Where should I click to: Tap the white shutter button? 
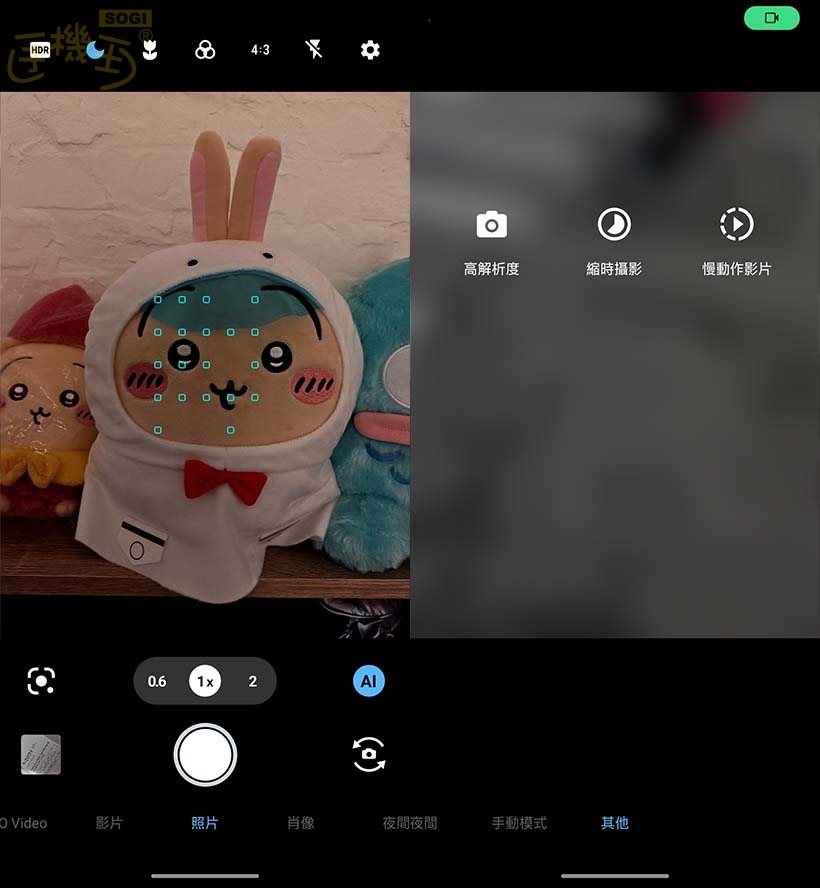point(205,754)
